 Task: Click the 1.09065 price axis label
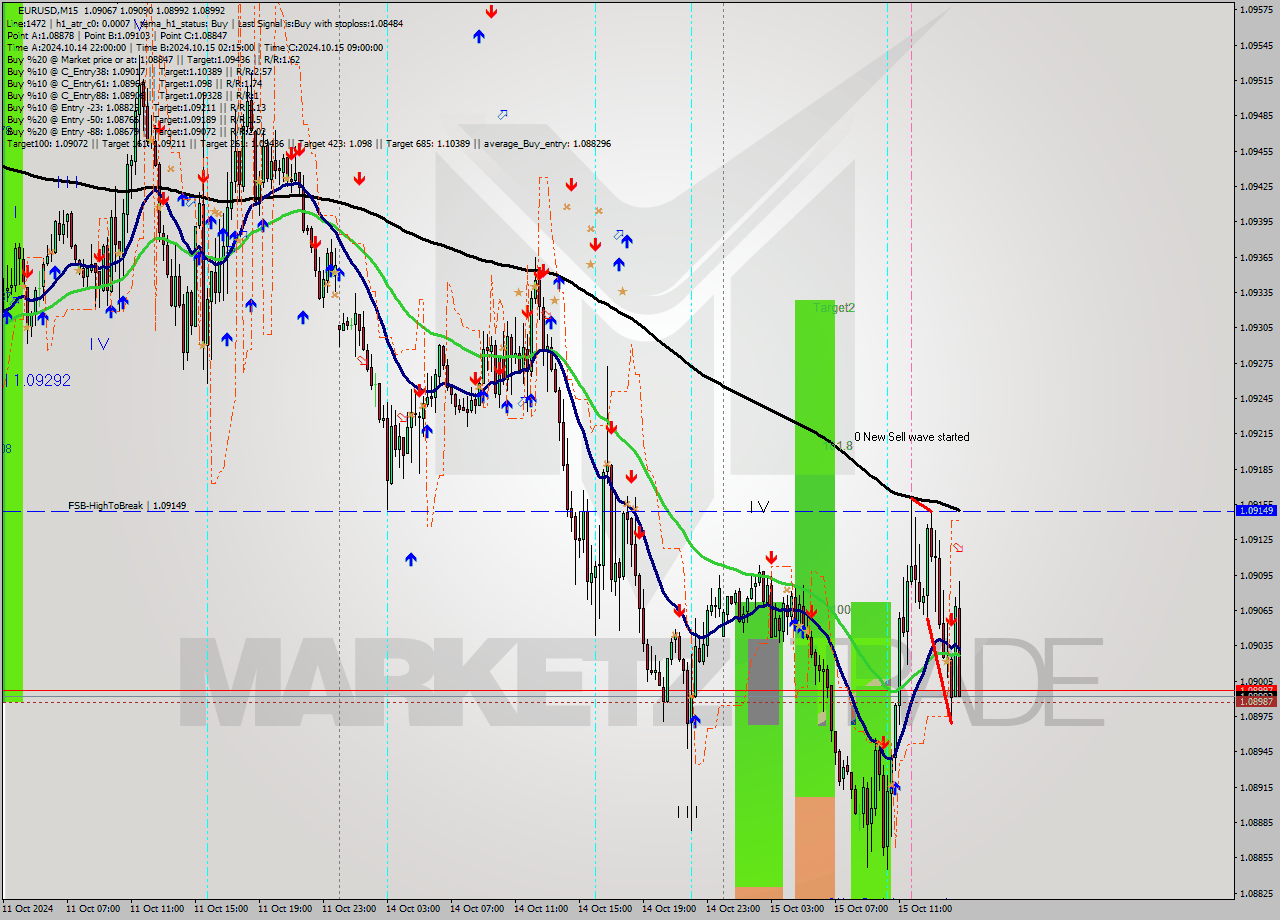point(1257,611)
